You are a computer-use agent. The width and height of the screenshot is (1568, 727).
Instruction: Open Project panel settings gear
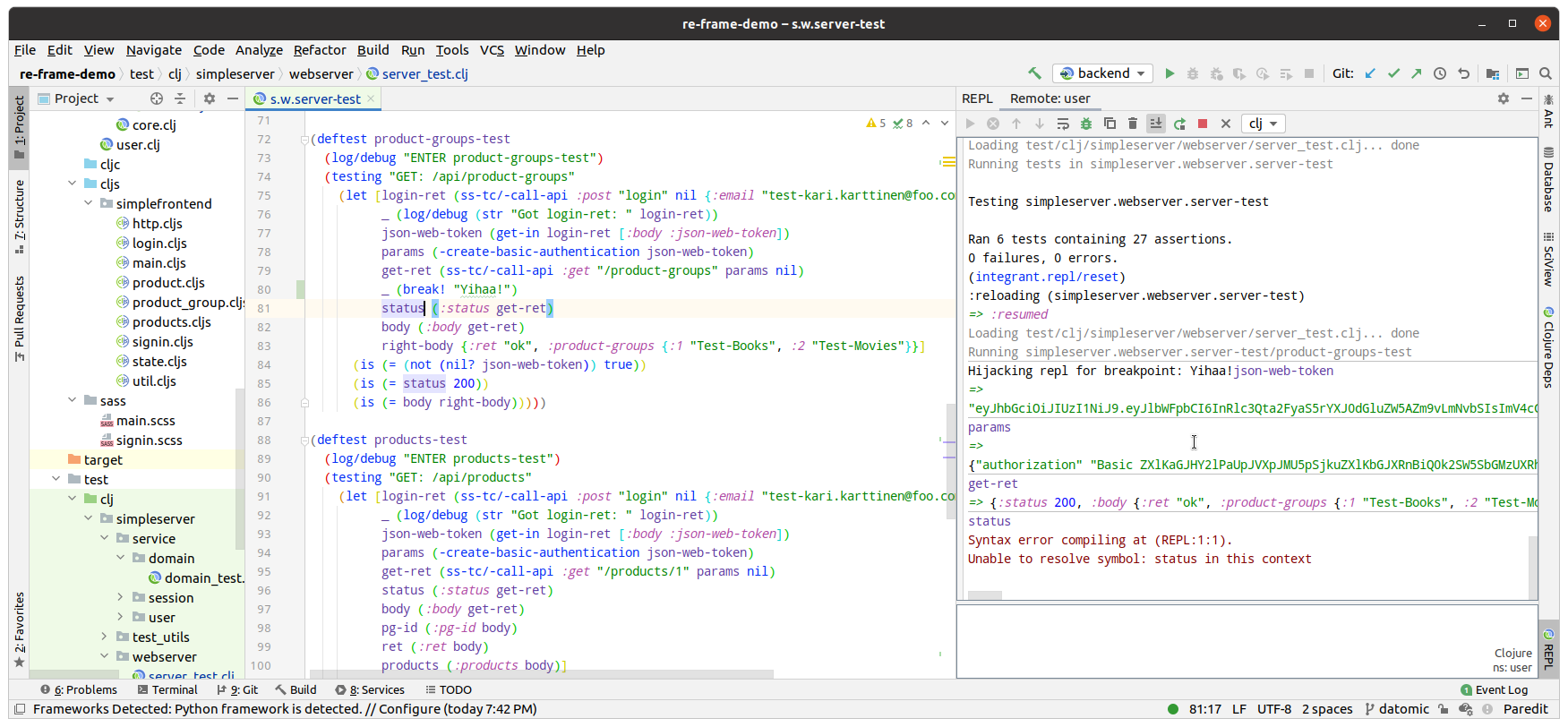[x=210, y=98]
